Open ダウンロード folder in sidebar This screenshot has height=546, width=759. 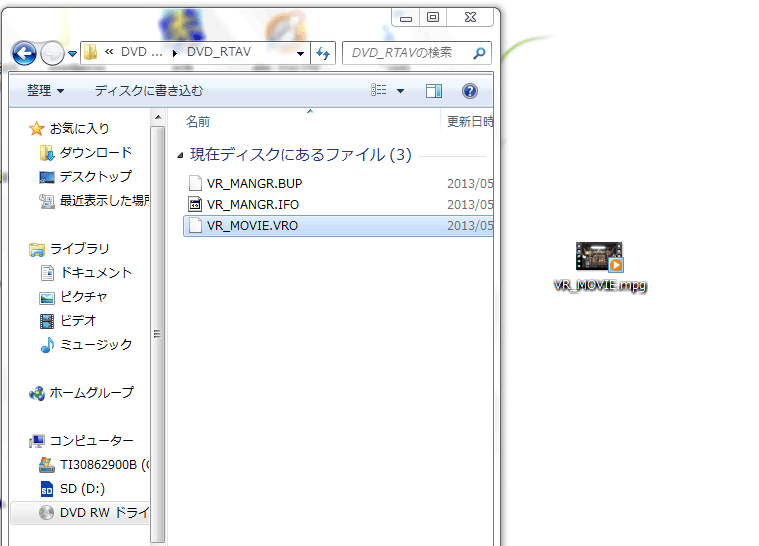[96, 152]
